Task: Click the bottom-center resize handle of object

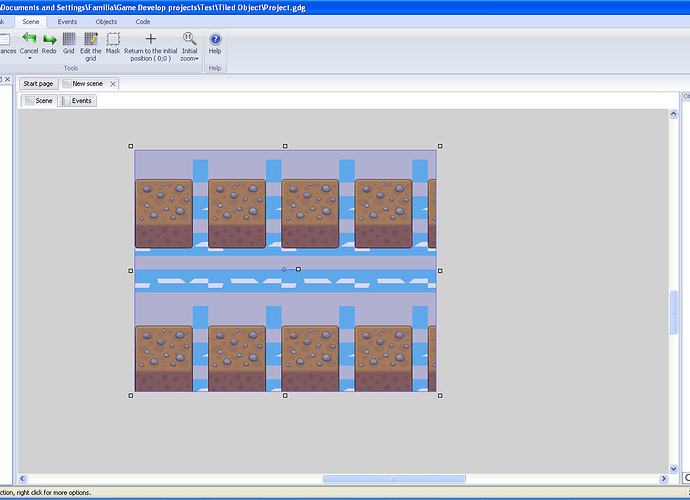Action: (285, 396)
